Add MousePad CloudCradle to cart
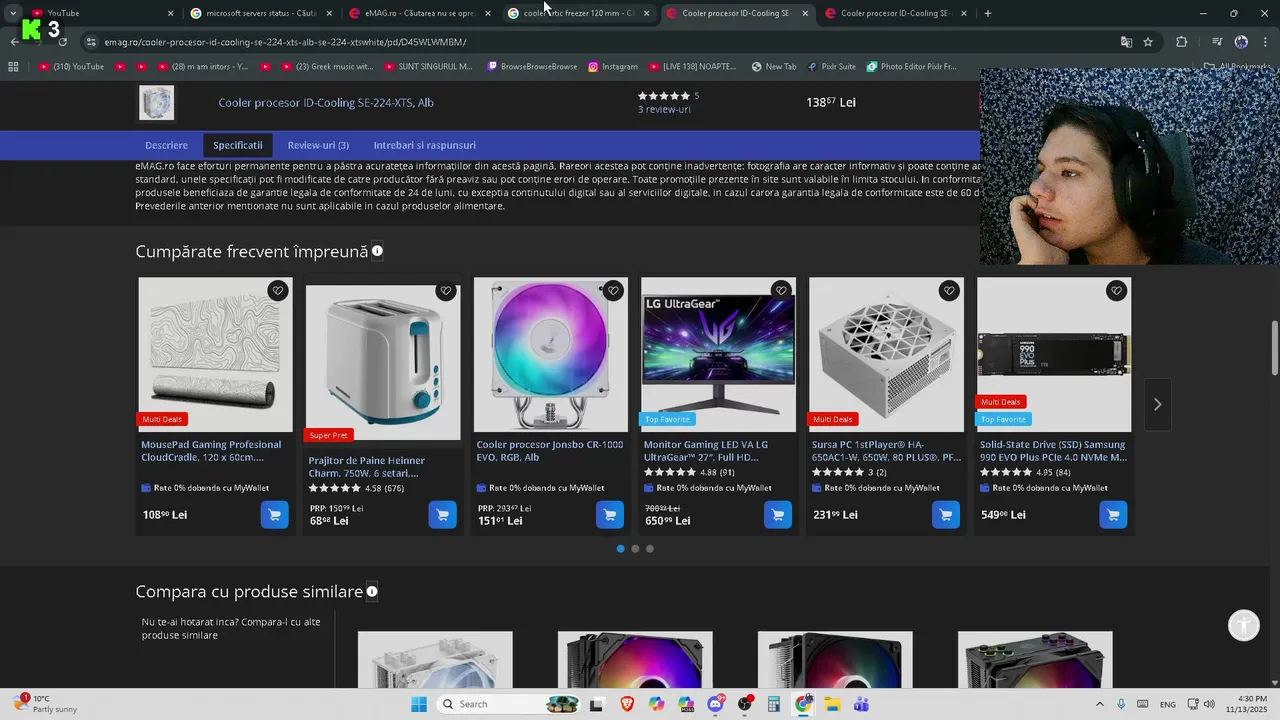 tap(275, 514)
